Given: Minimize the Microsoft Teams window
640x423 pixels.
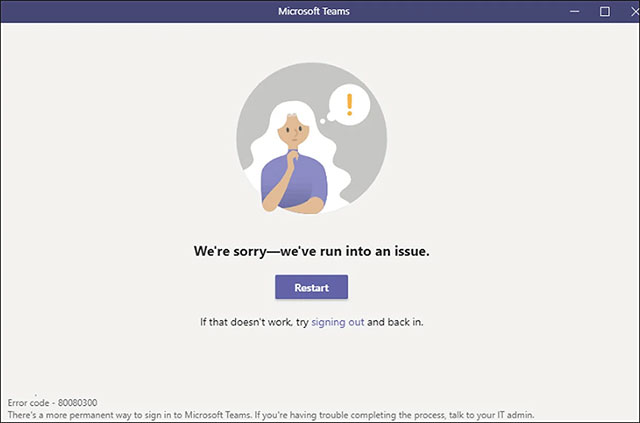Looking at the screenshot, I should [575, 11].
